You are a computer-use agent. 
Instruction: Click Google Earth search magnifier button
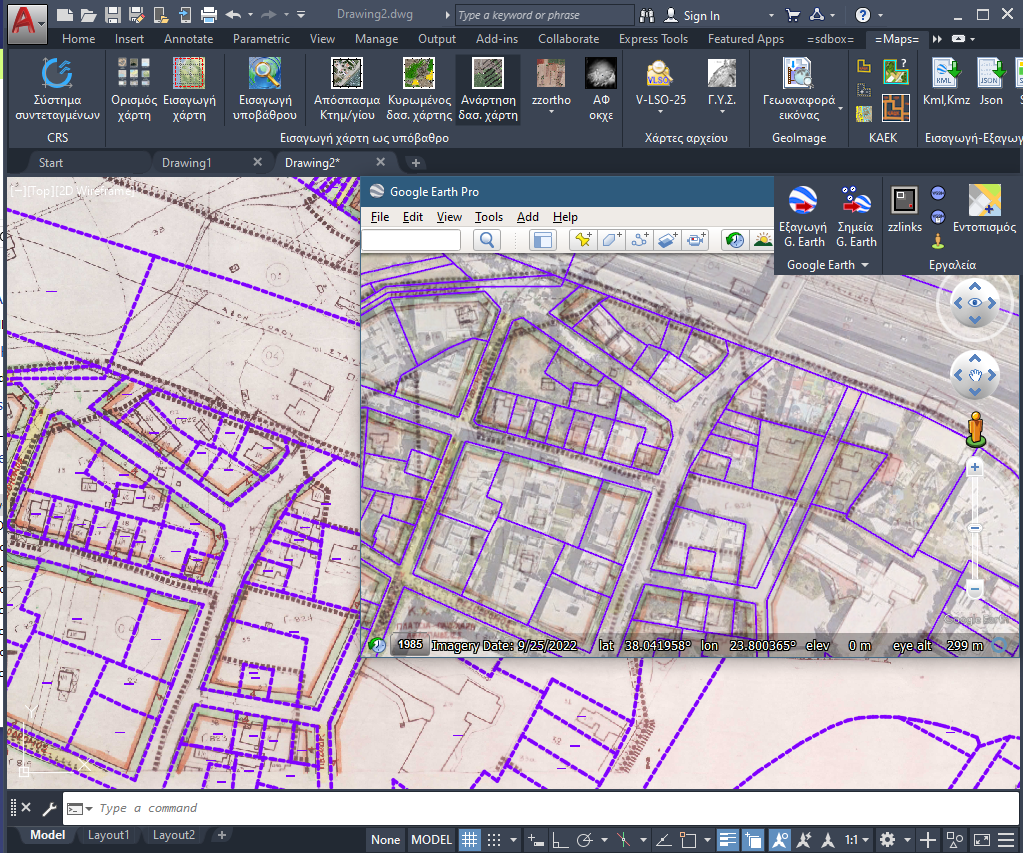pyautogui.click(x=487, y=240)
